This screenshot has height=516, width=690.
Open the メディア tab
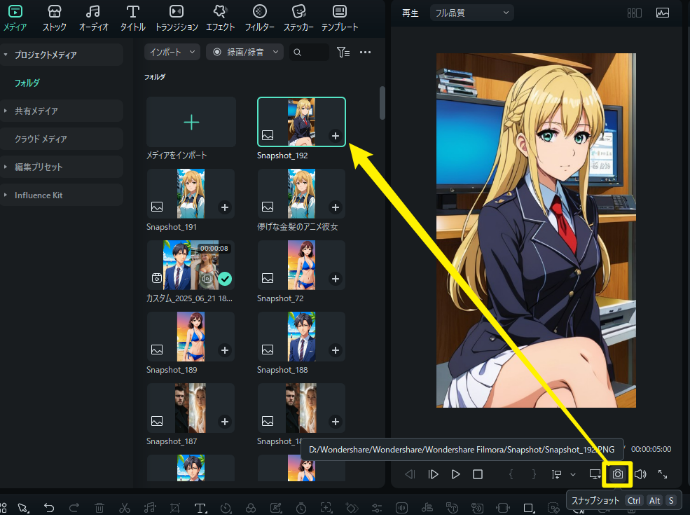tap(15, 18)
